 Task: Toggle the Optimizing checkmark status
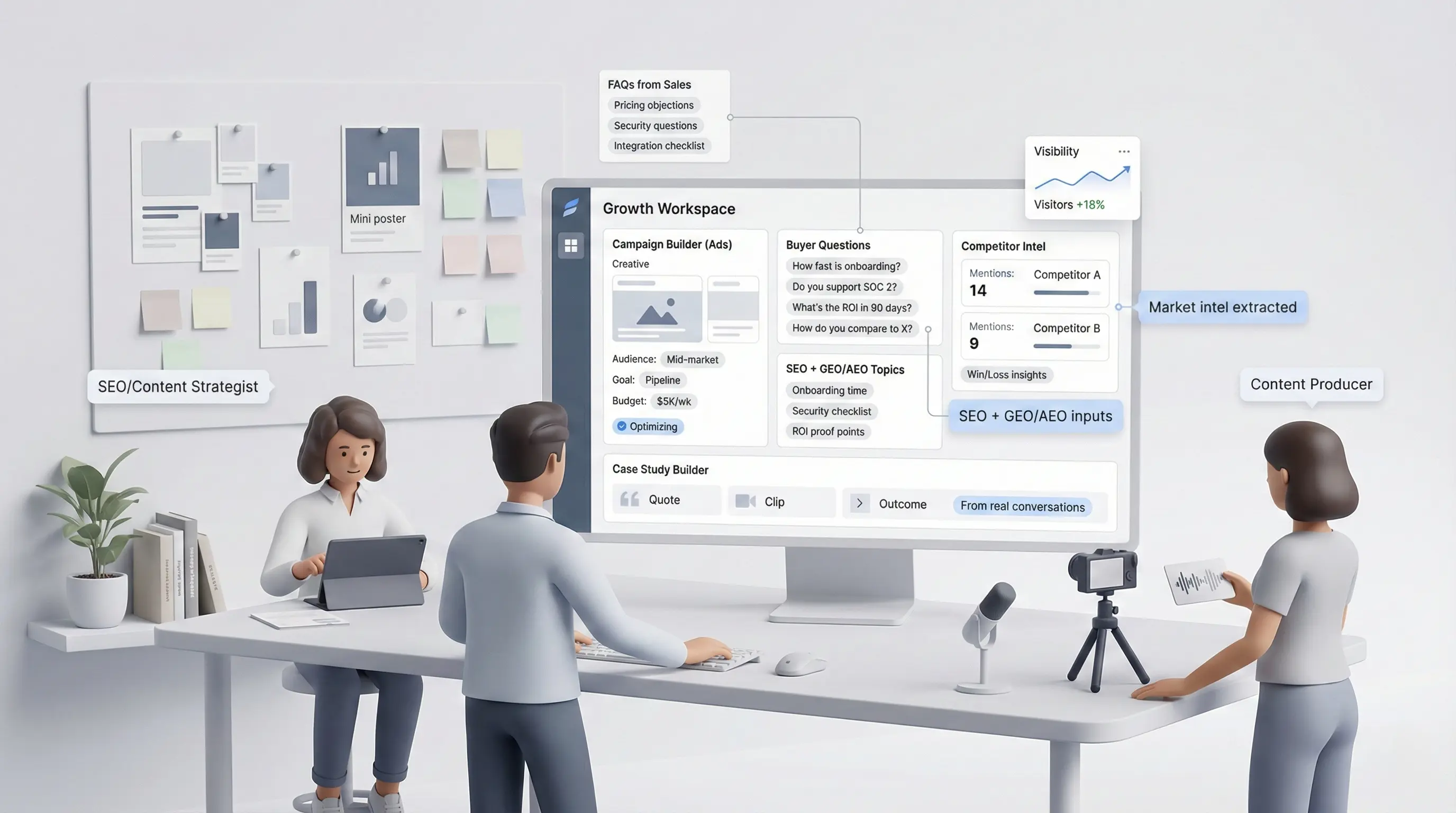[622, 426]
